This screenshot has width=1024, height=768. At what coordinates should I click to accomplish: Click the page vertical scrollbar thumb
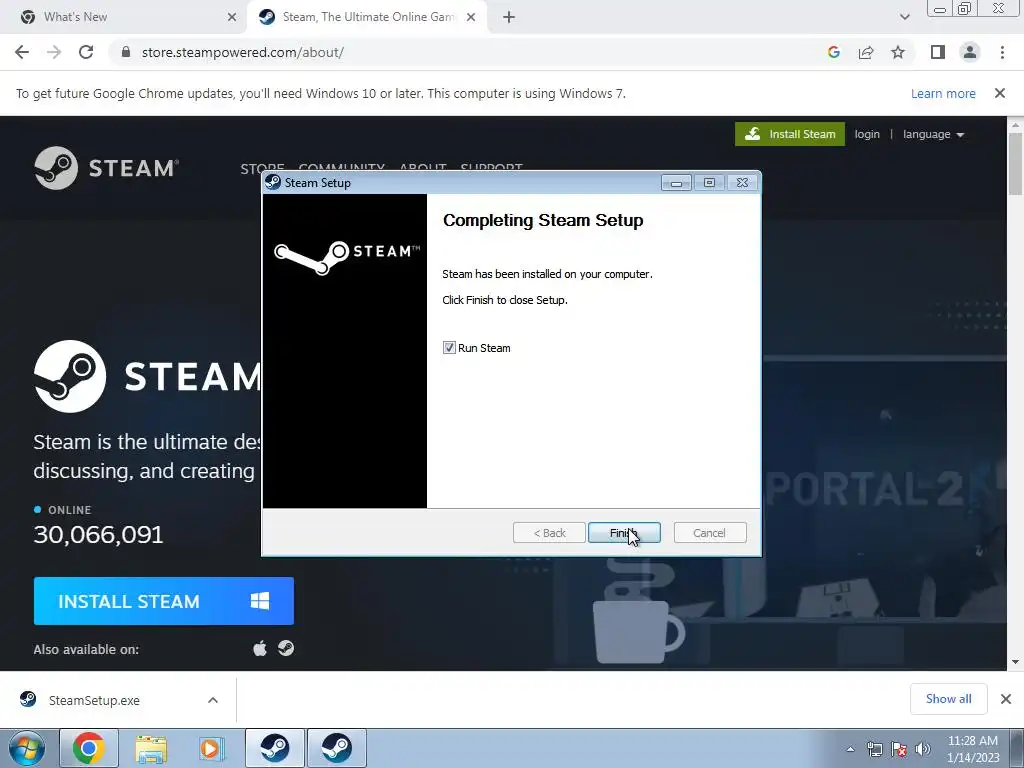point(1015,163)
